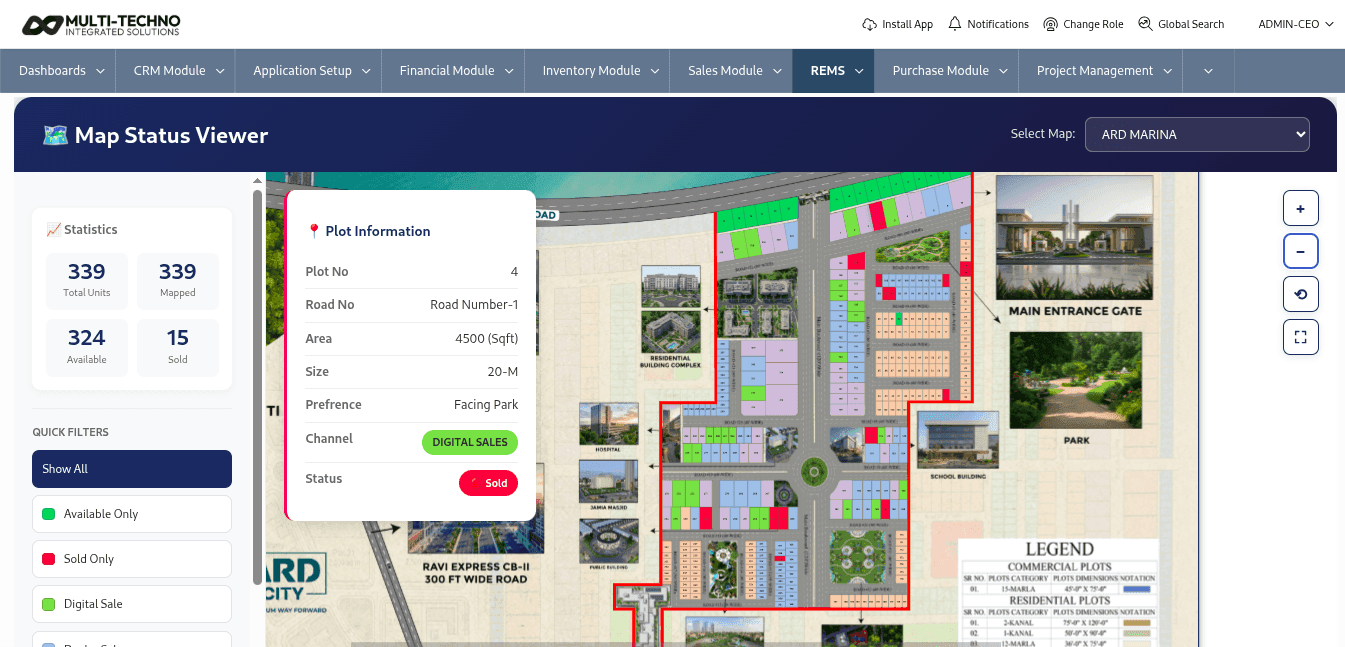
Task: Click the Main Entrance Gate image
Action: [1075, 238]
